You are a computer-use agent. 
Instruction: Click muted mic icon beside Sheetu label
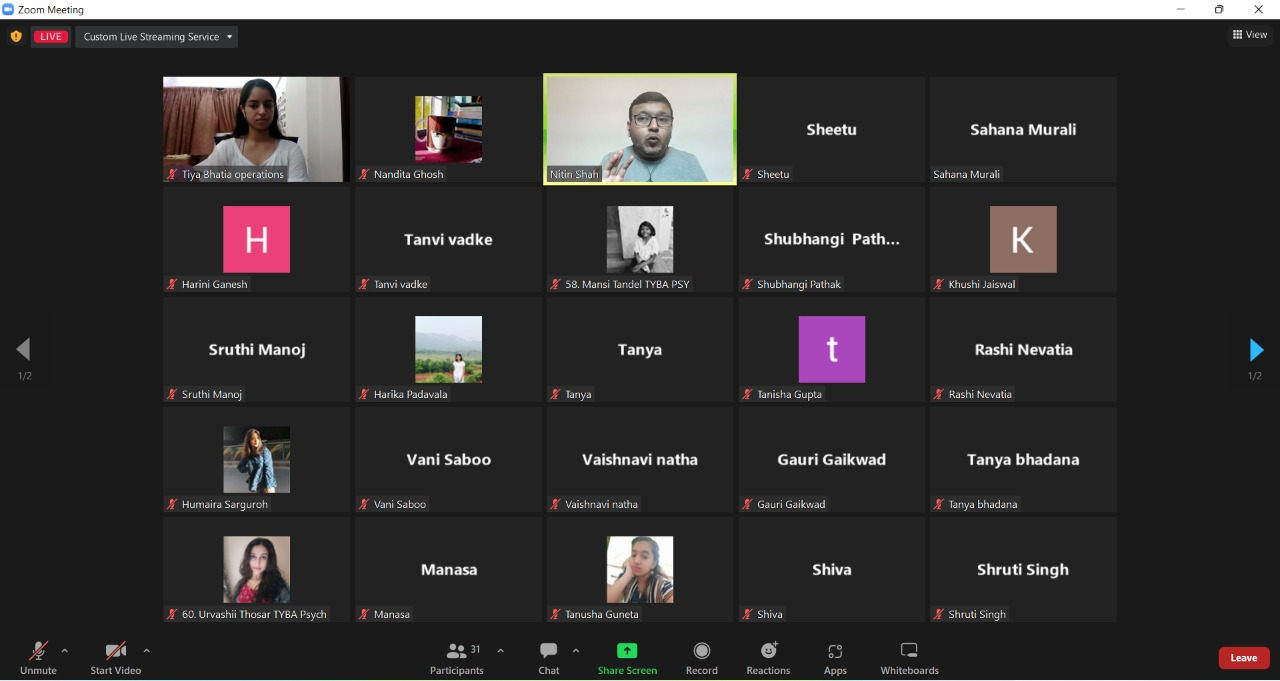[x=747, y=174]
